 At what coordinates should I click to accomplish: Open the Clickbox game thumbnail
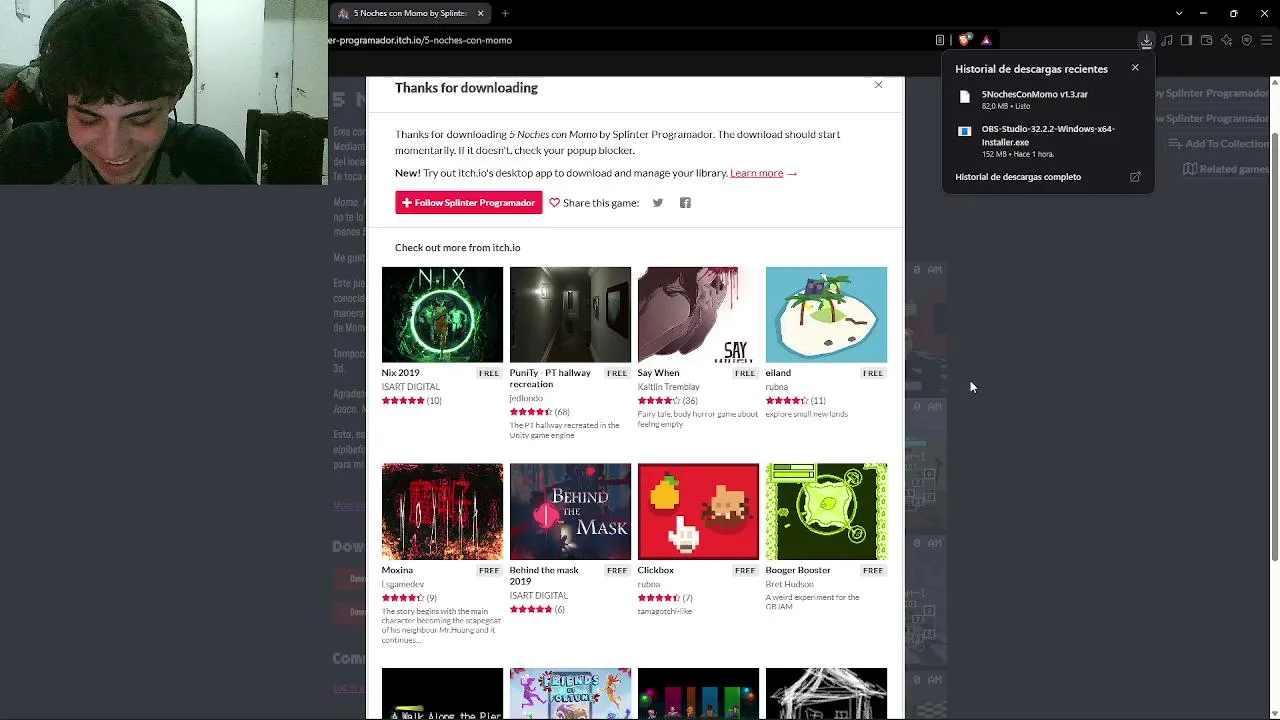(x=698, y=511)
